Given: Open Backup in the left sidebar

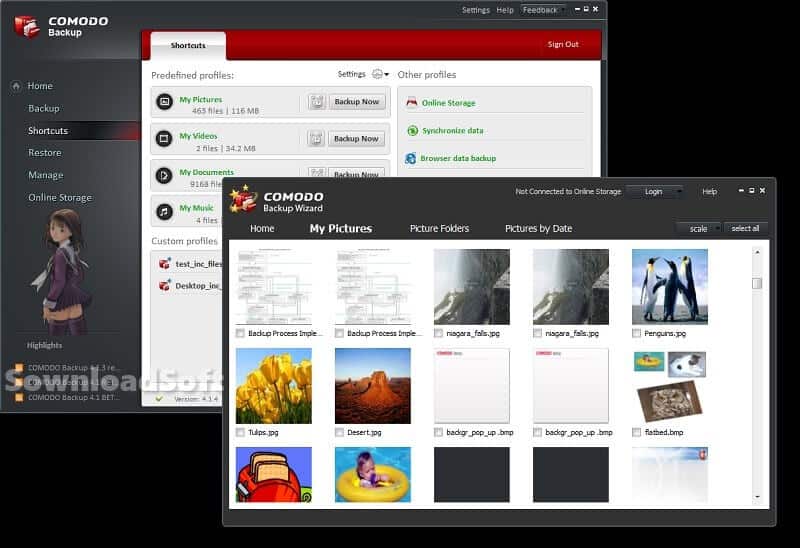Looking at the screenshot, I should point(44,108).
